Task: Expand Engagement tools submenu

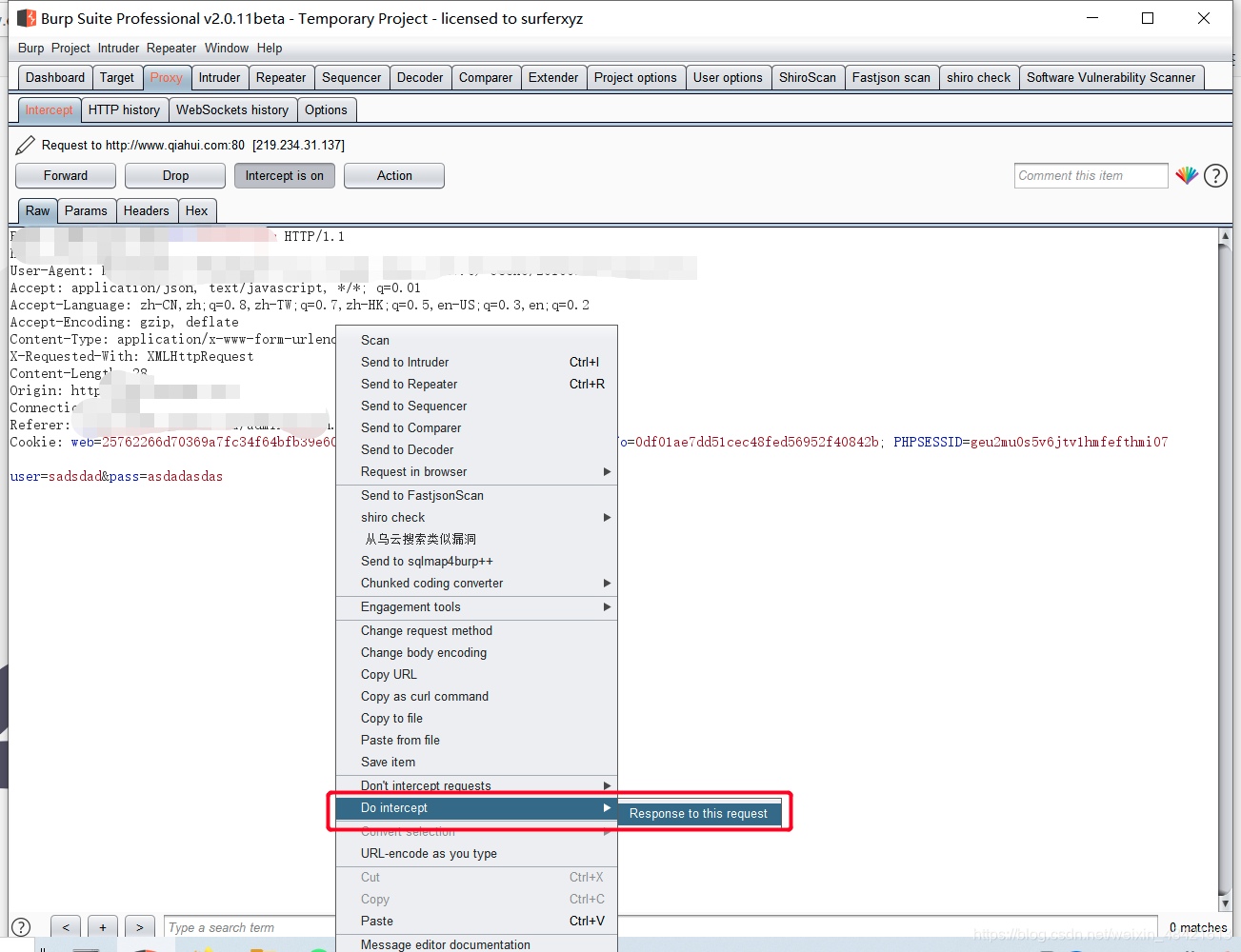Action: 476,606
